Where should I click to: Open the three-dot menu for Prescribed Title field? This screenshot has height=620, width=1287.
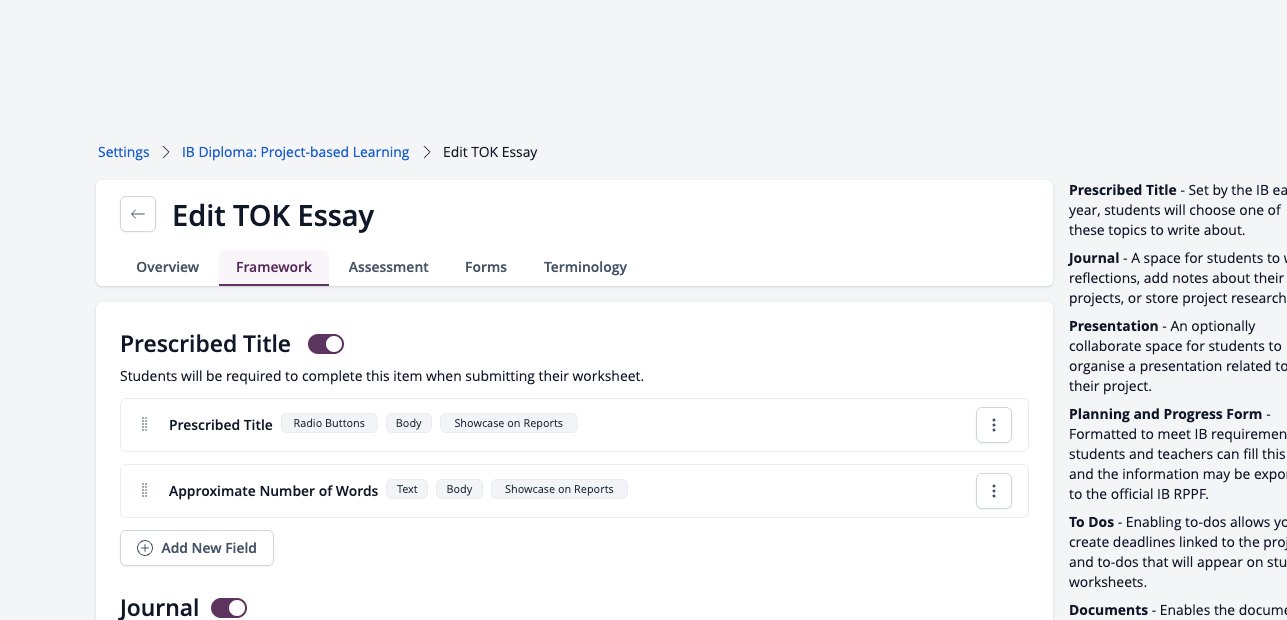click(x=994, y=425)
